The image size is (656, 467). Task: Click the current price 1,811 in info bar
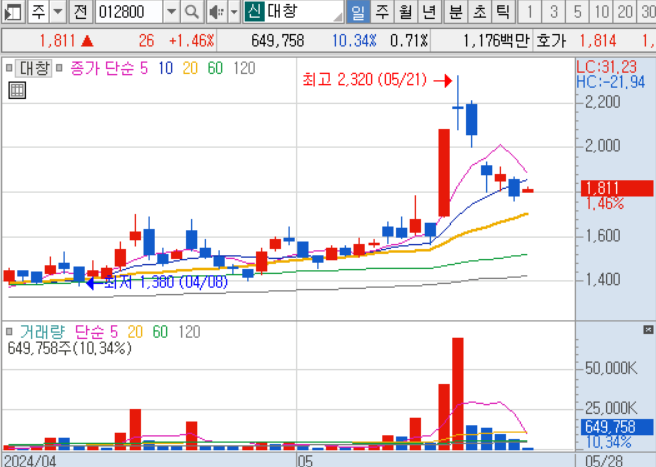[x=57, y=41]
